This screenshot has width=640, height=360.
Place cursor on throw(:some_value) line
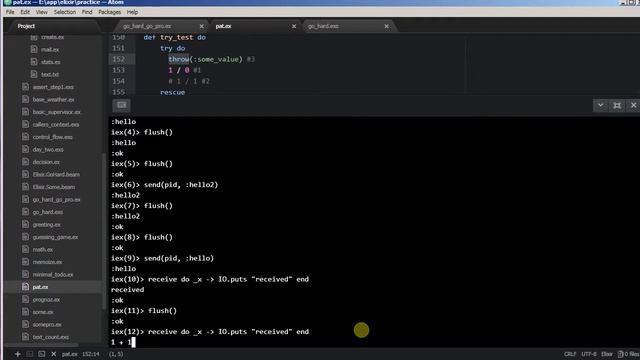pos(211,59)
